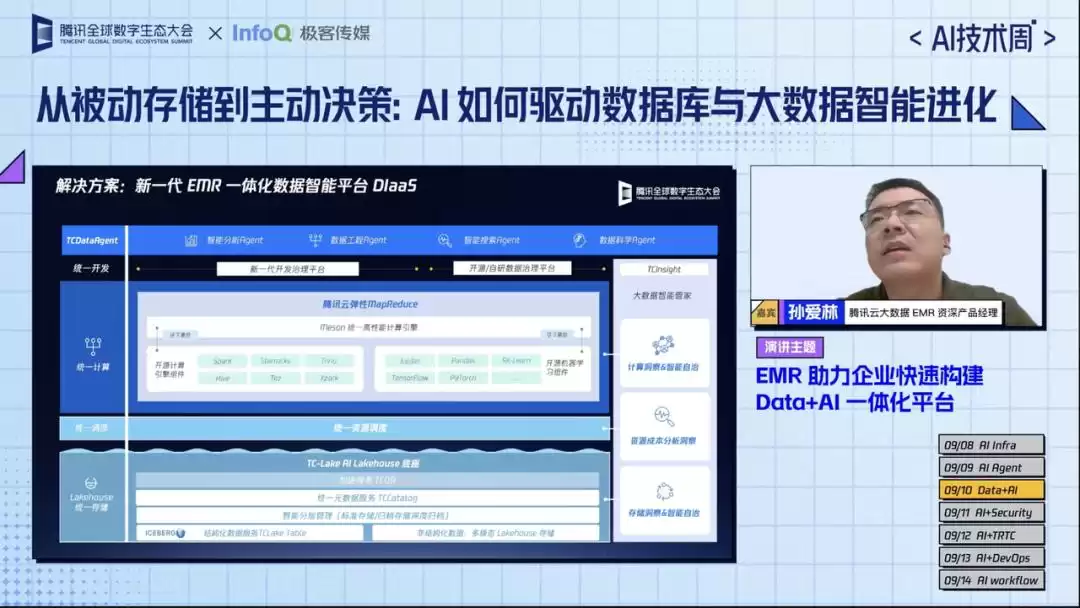Screen dimensions: 1080x608
Task: Click the 大数据智能管家 text
Action: 662,295
